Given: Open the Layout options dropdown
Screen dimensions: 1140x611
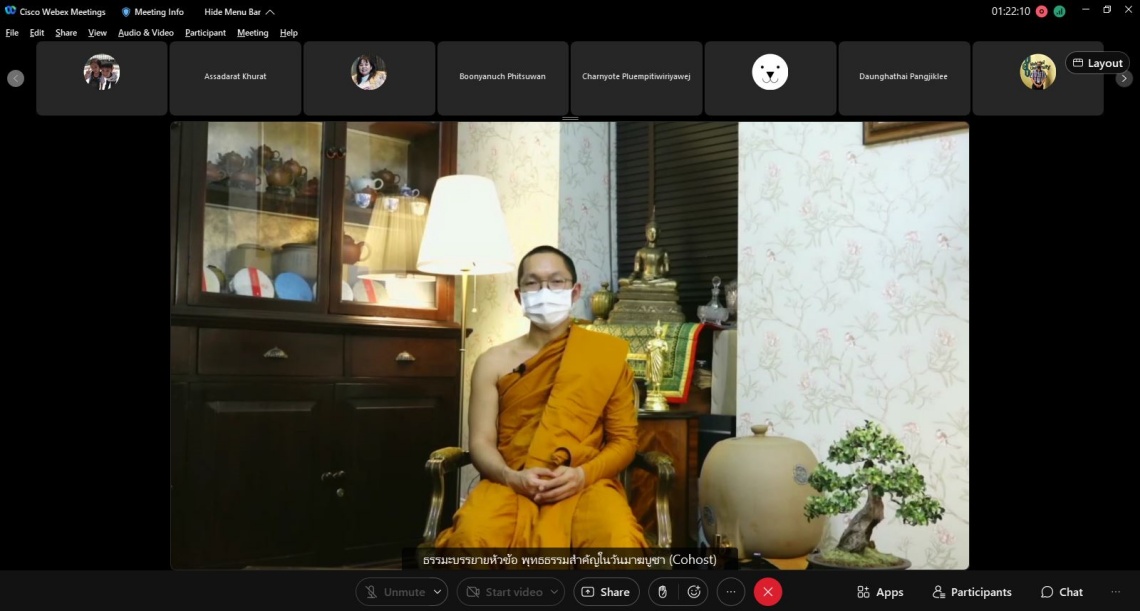Looking at the screenshot, I should coord(1097,63).
